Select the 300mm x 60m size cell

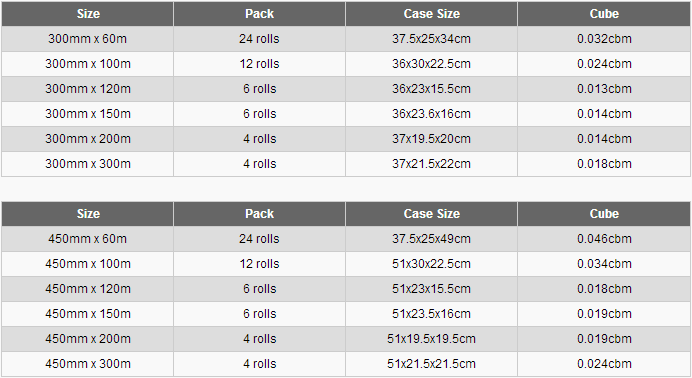87,39
